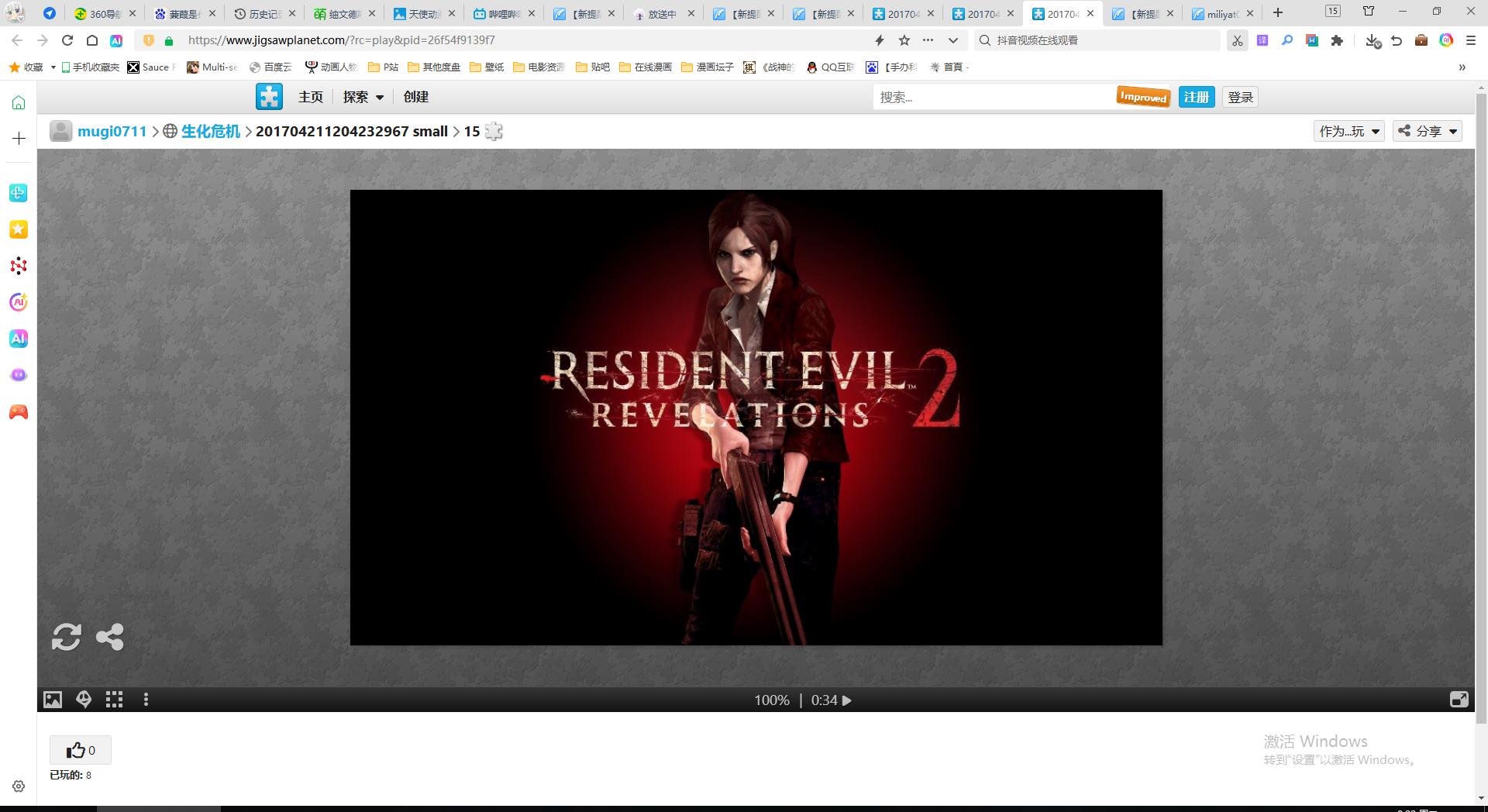Screen dimensions: 1488x812
Task: Click the sidebar green home icon
Action: point(19,102)
